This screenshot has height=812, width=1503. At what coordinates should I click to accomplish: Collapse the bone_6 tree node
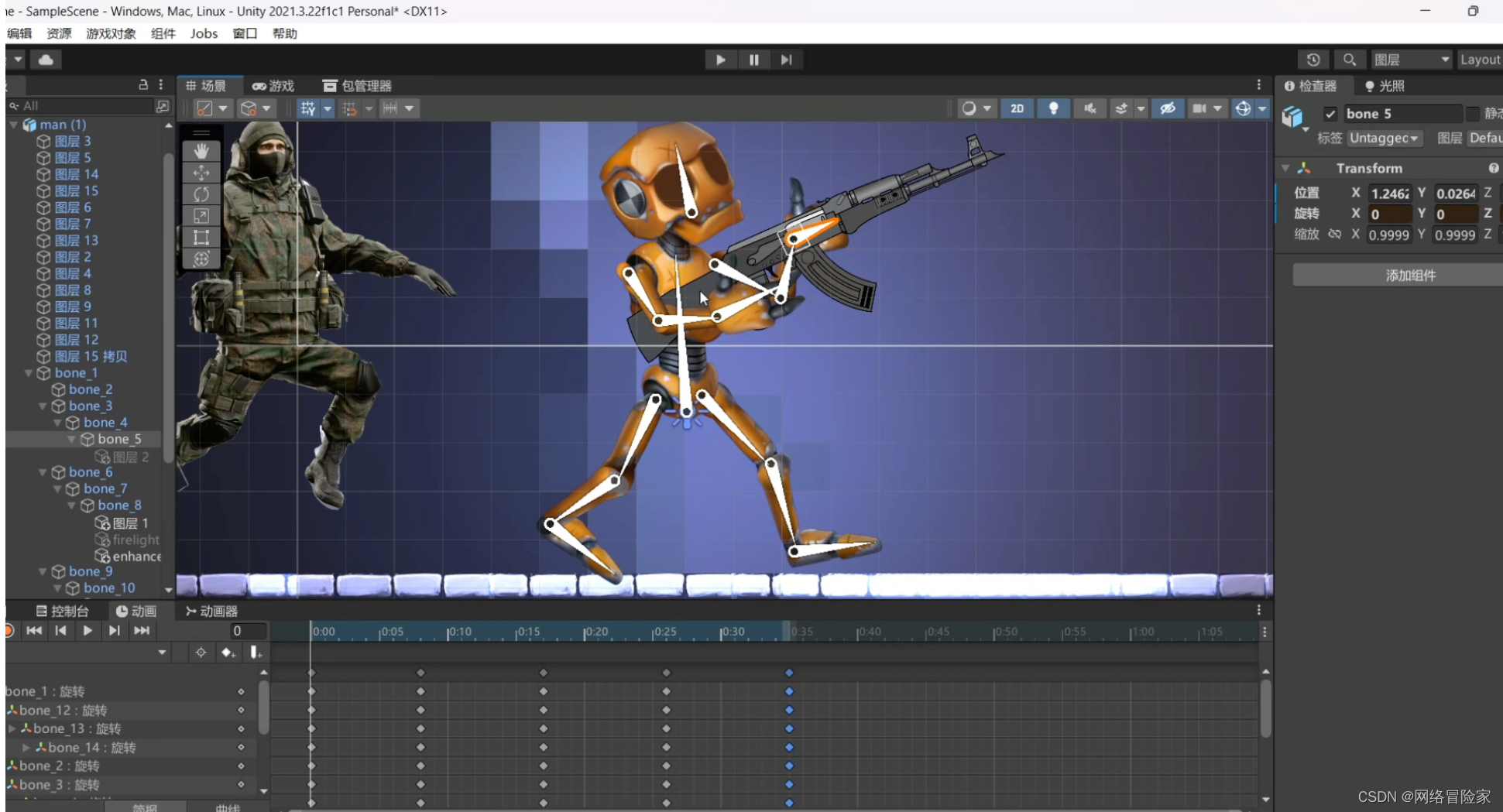(43, 472)
